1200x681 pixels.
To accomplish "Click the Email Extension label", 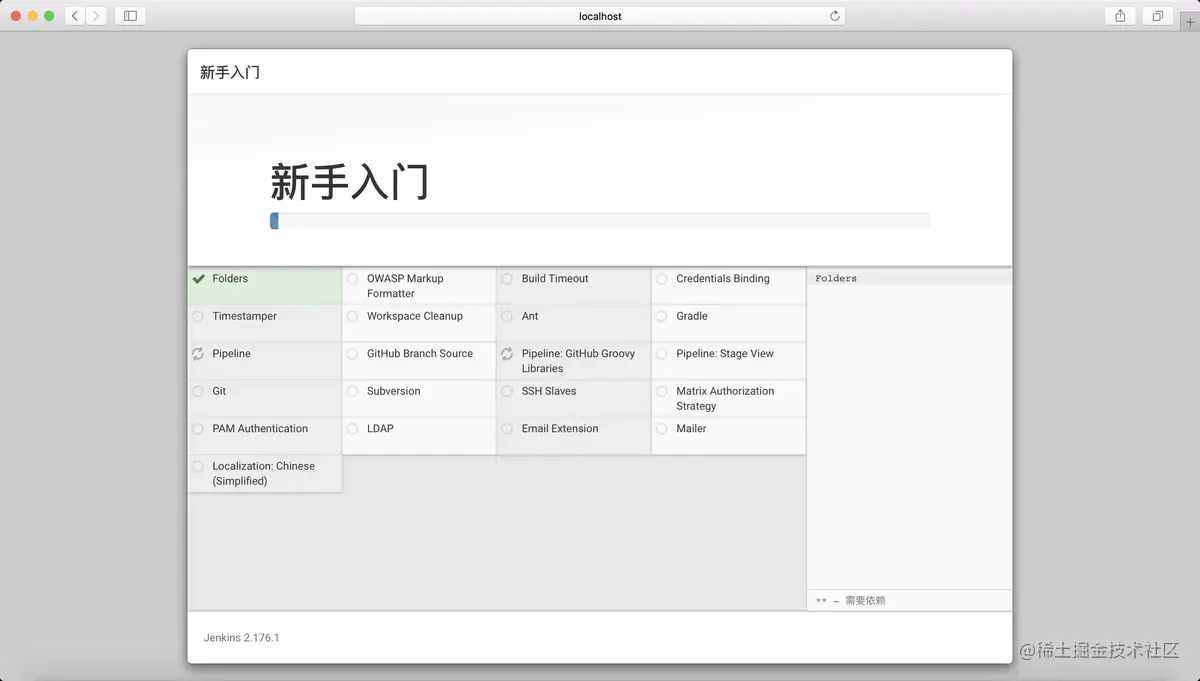I will tap(560, 429).
